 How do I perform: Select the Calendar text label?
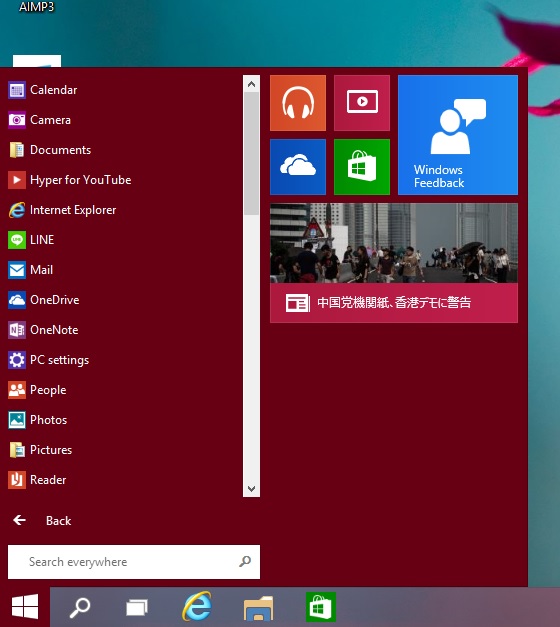(54, 90)
